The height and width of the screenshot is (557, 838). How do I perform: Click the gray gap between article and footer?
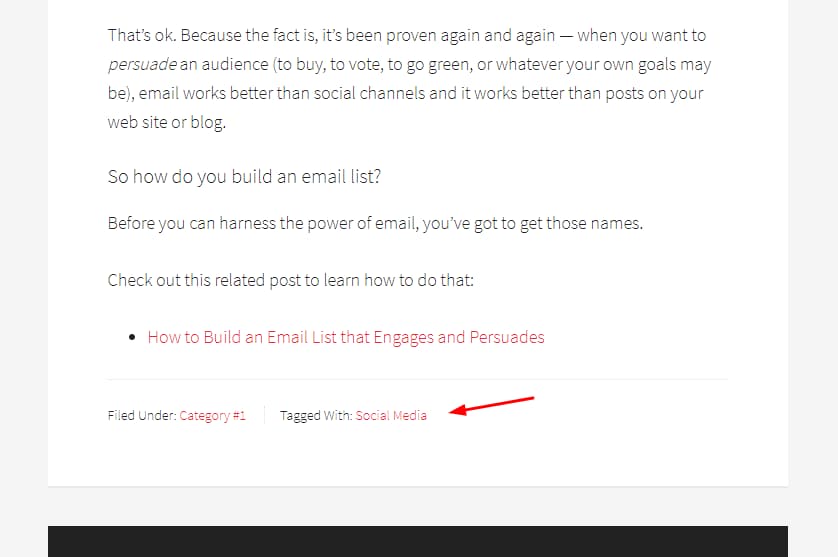418,506
